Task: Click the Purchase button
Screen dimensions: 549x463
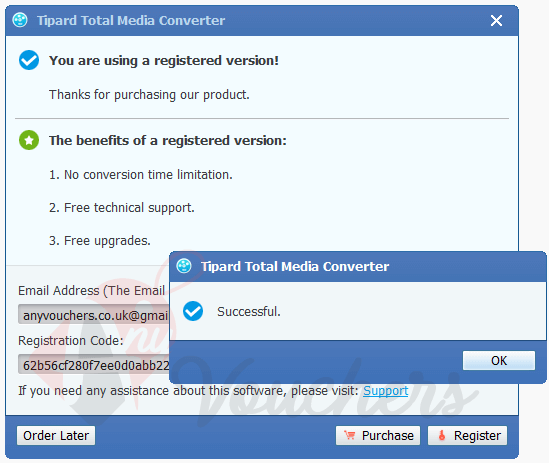Action: point(378,435)
